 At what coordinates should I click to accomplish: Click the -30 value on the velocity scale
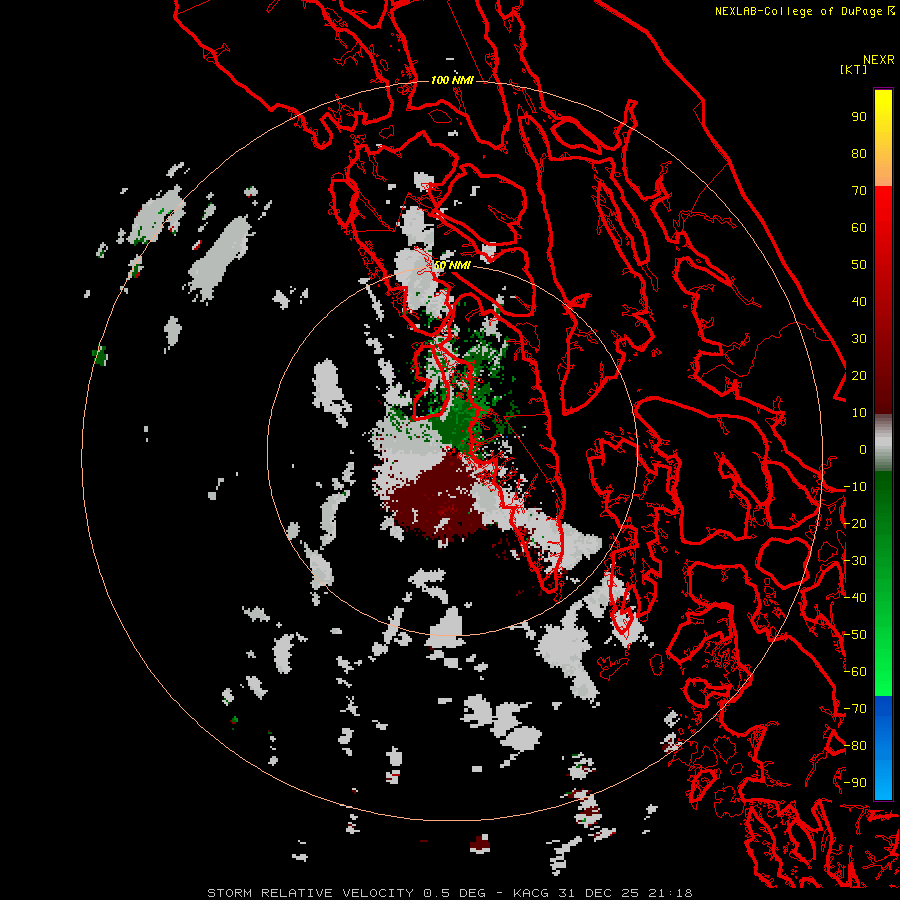click(855, 561)
